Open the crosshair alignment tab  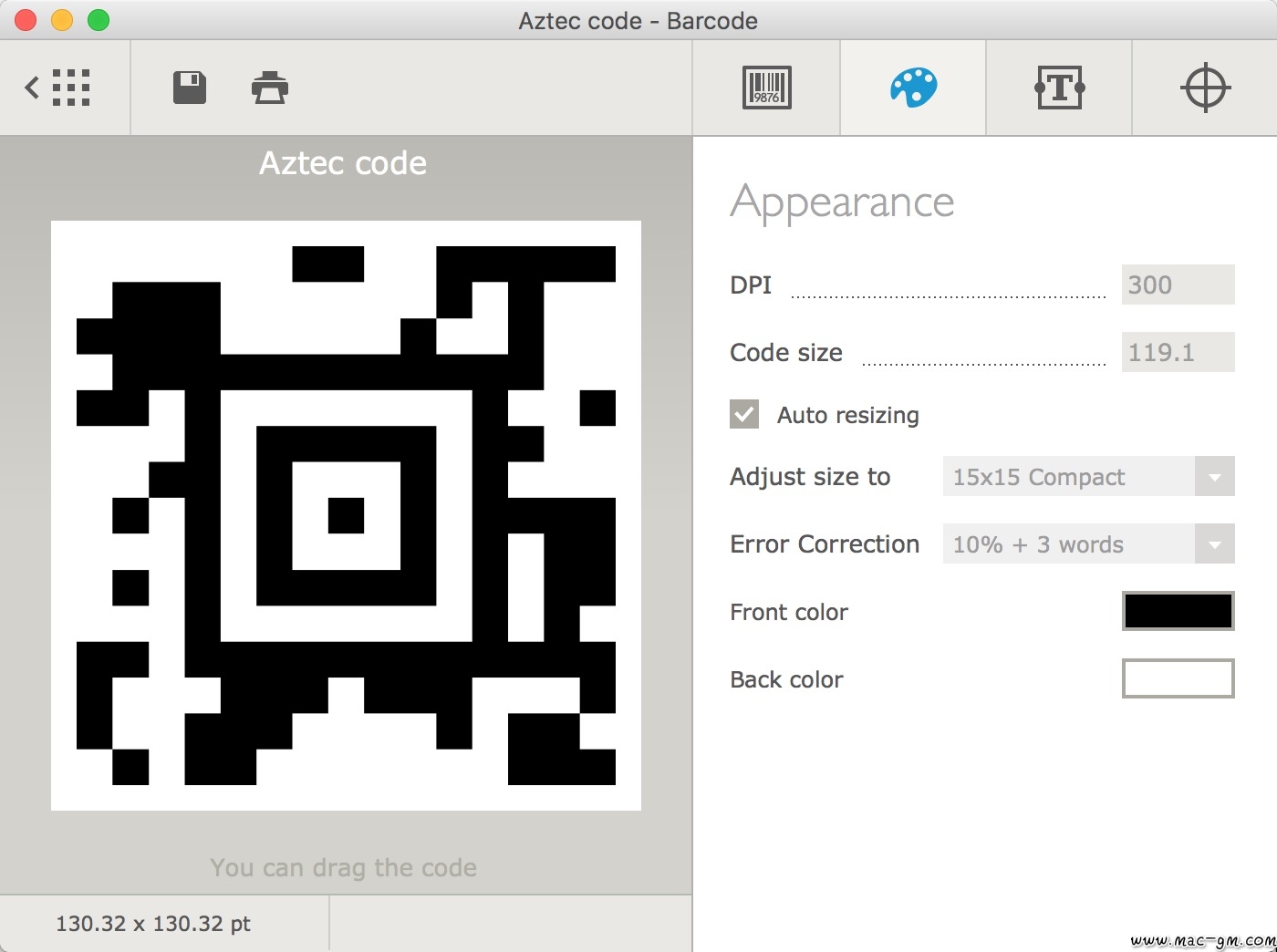pos(1205,88)
